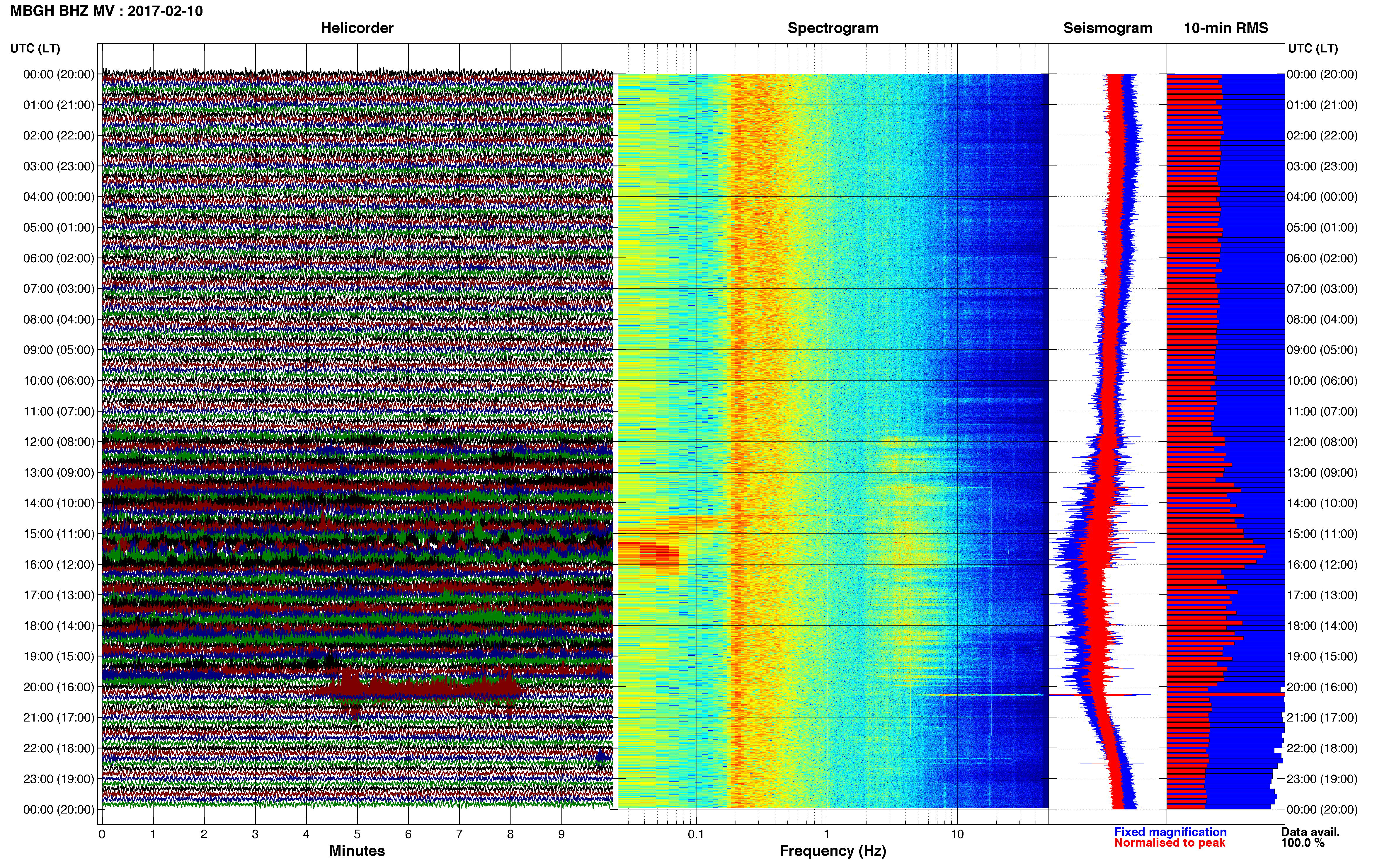
Task: Click left time label '20:00 (16:00)'
Action: pyautogui.click(x=59, y=687)
